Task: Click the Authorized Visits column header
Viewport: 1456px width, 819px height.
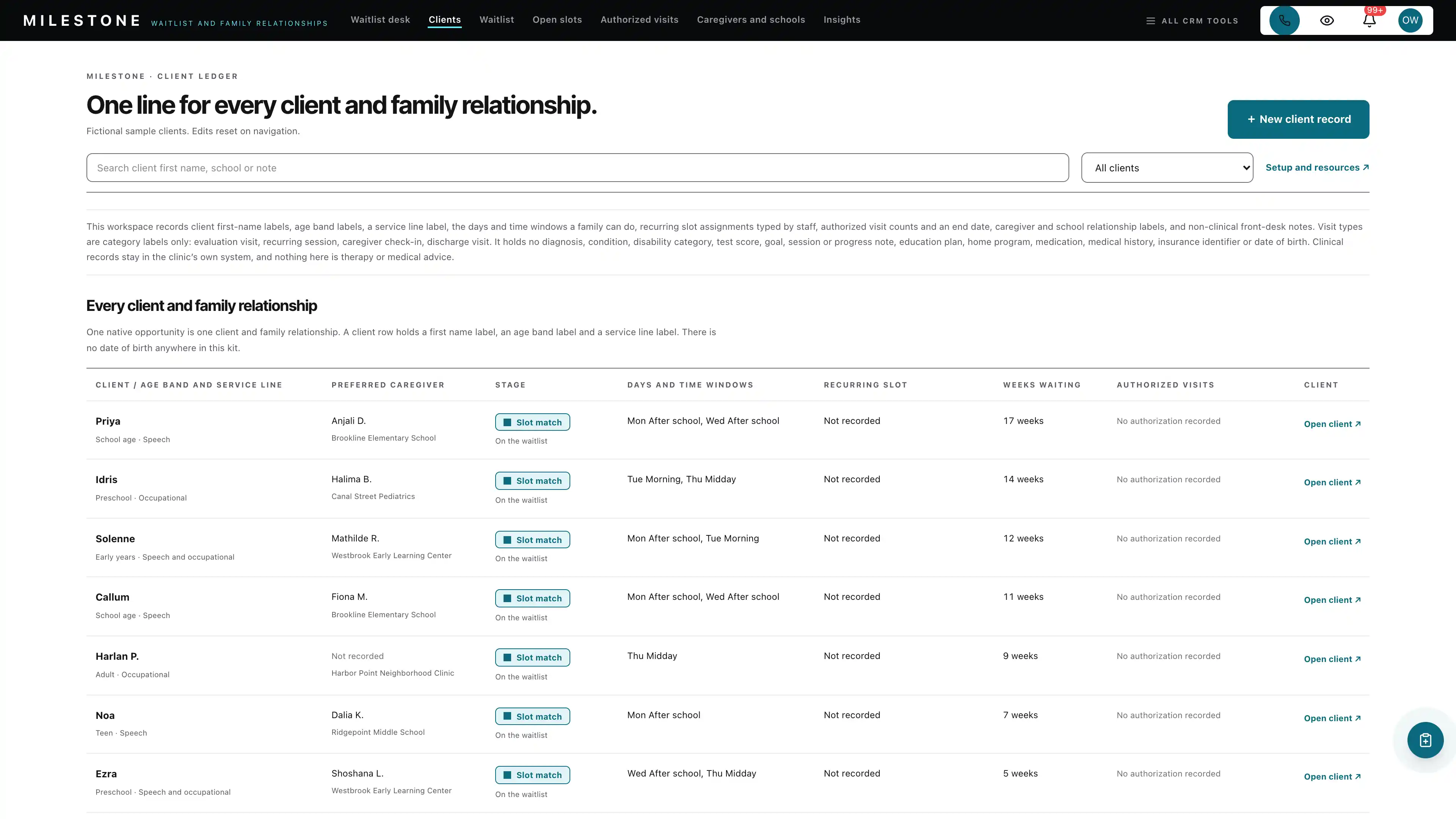Action: (1166, 385)
